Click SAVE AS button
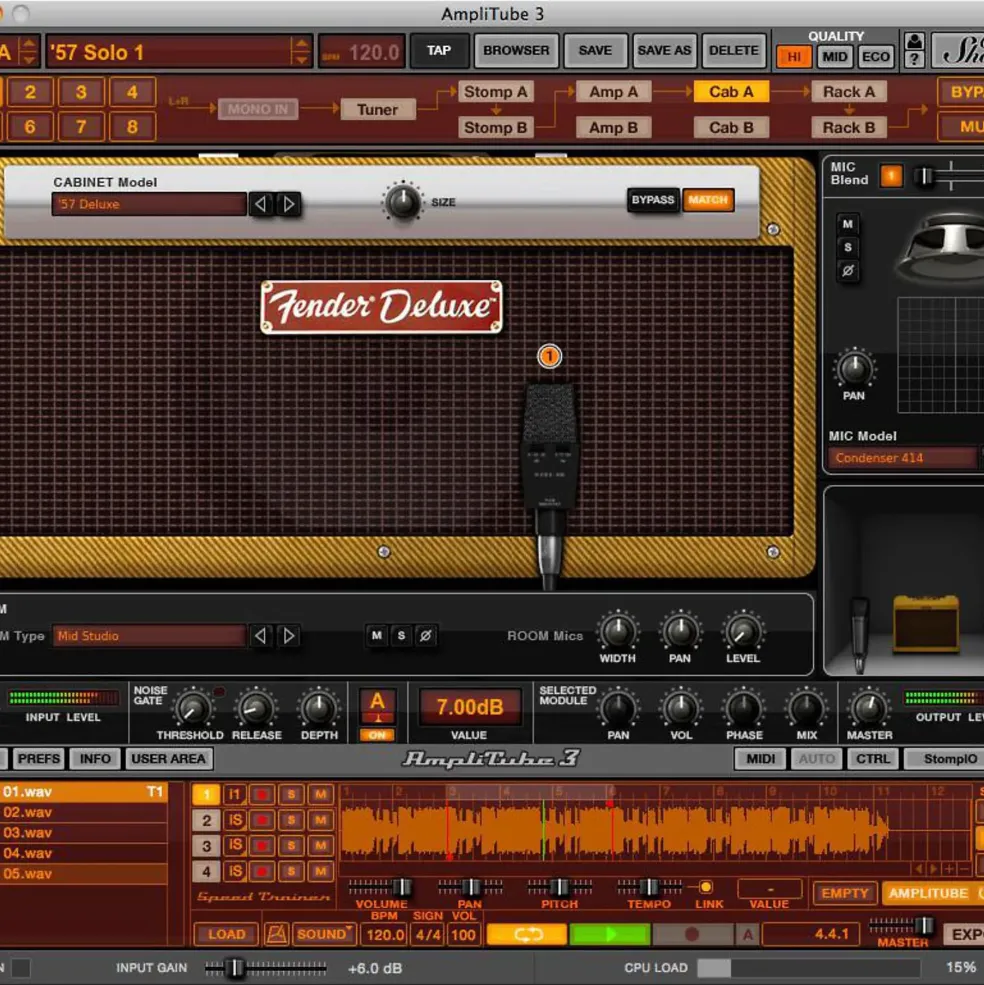 [664, 50]
